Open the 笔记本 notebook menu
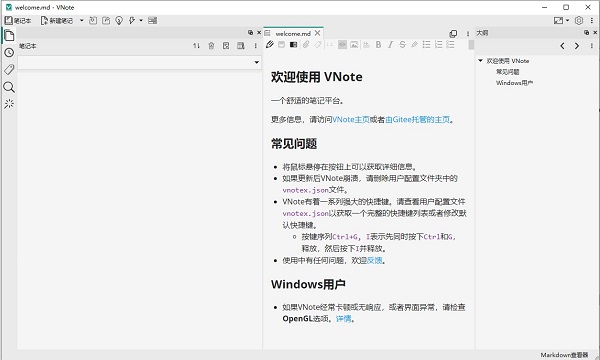Screen dimensions: 600x360 coord(18,21)
